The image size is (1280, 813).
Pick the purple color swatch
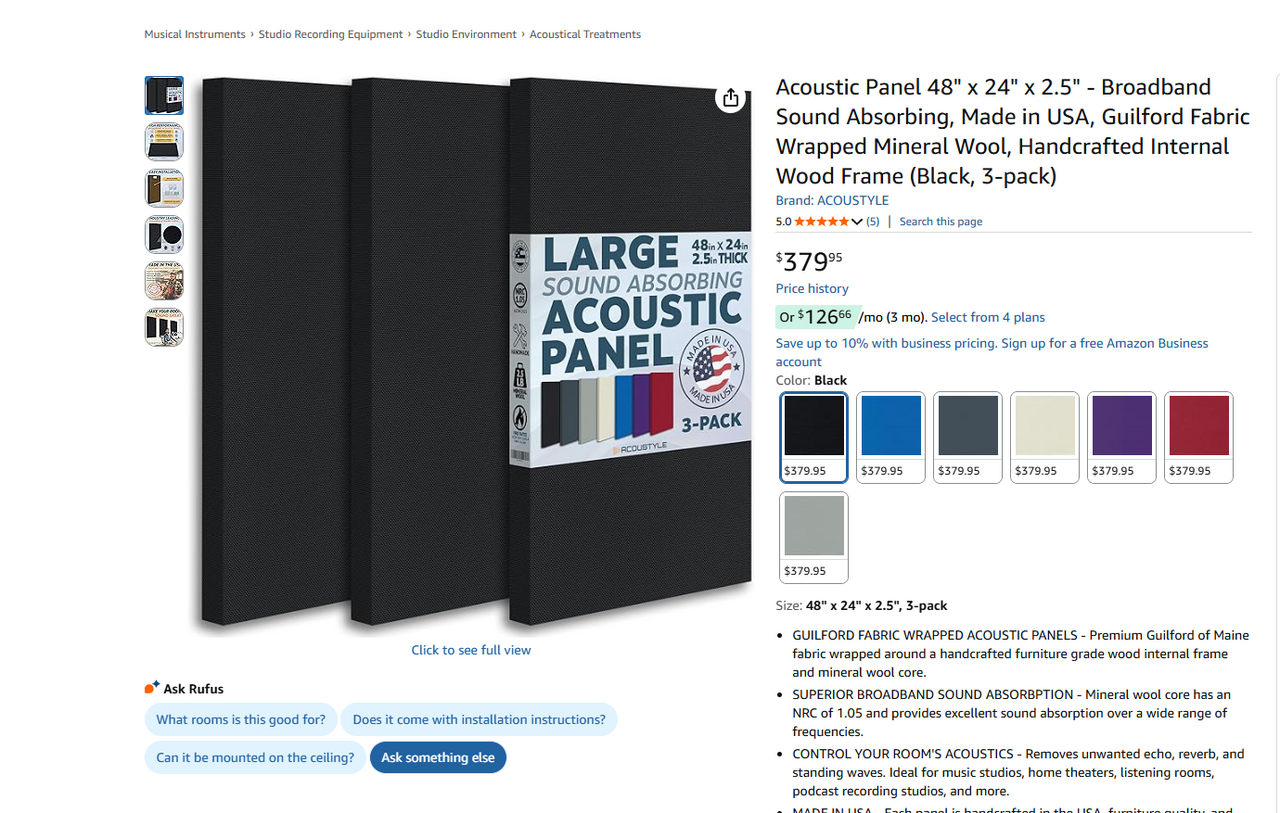pyautogui.click(x=1122, y=437)
